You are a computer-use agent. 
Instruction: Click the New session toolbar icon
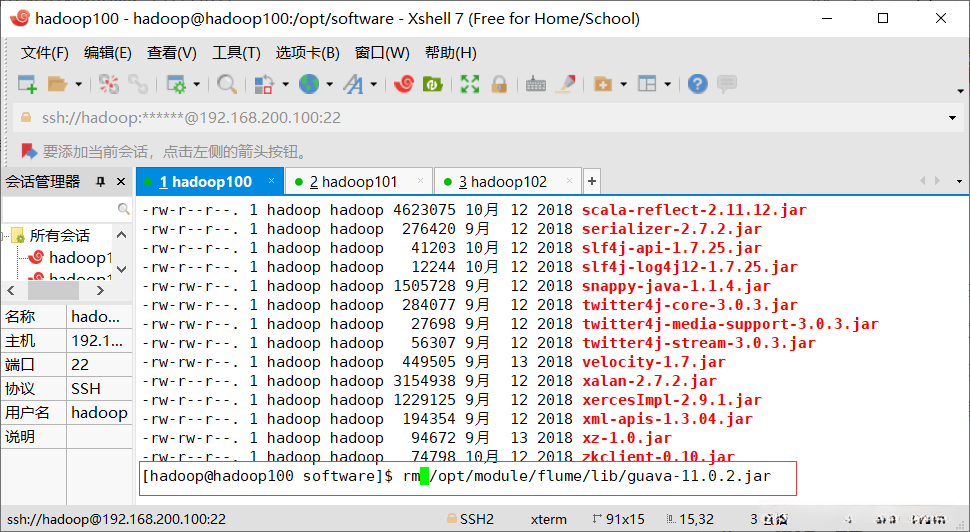(x=27, y=84)
